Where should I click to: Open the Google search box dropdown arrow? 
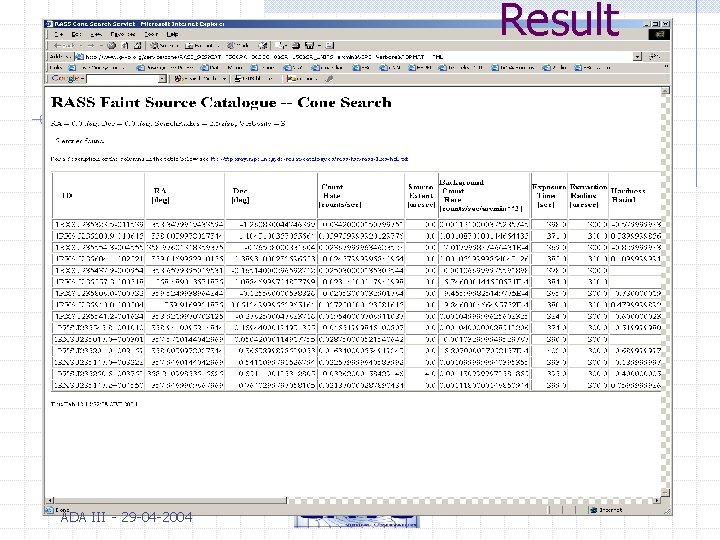[x=162, y=79]
